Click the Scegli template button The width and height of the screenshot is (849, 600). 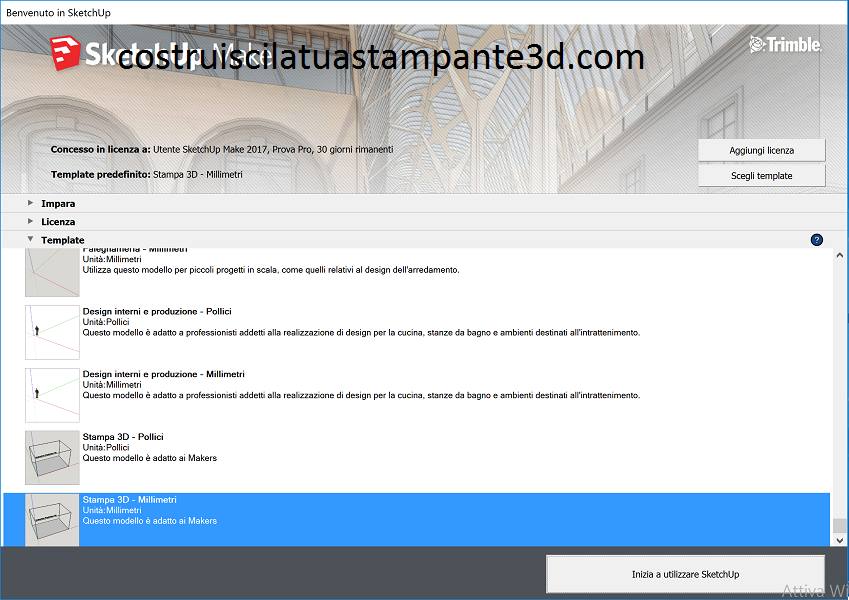(x=761, y=176)
